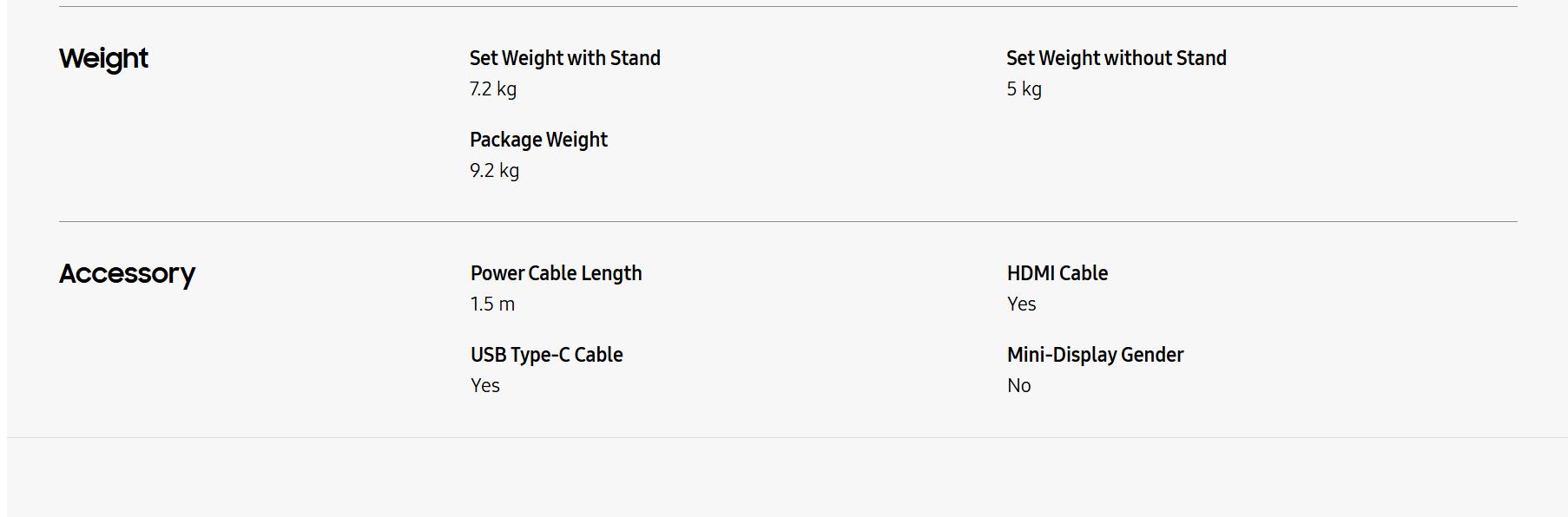
Task: Click the 7.2 kg value
Action: (493, 89)
